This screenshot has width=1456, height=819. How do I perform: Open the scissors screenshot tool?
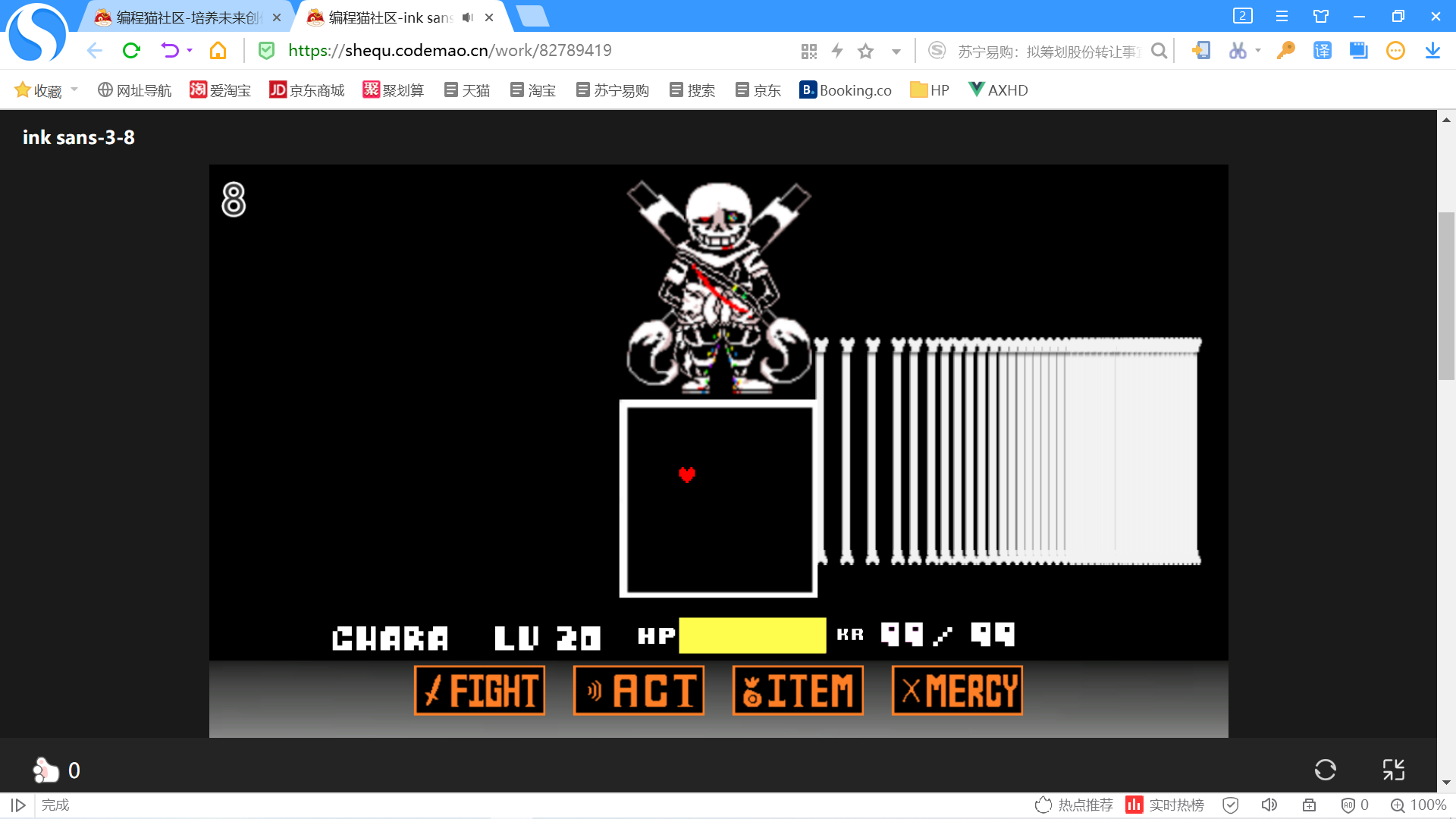click(x=1238, y=51)
